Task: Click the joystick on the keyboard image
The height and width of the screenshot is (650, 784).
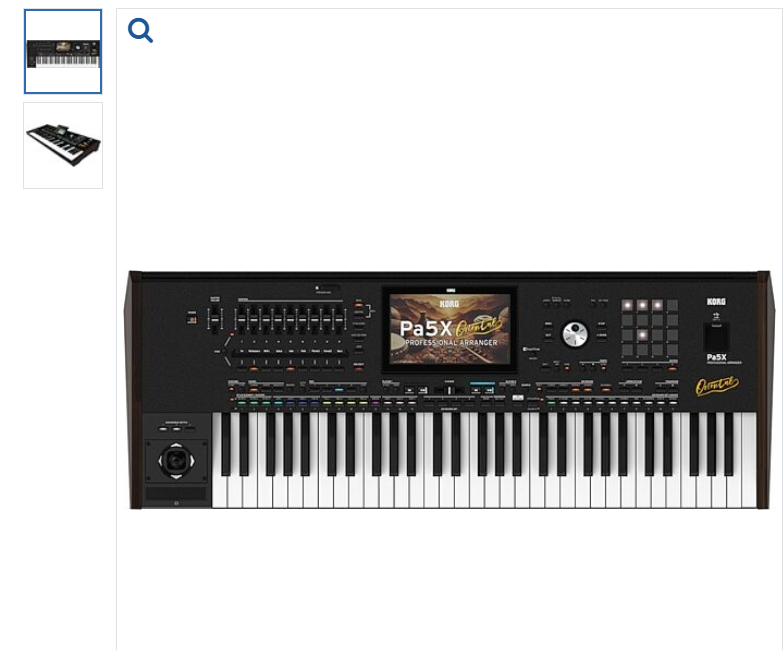Action: [176, 461]
